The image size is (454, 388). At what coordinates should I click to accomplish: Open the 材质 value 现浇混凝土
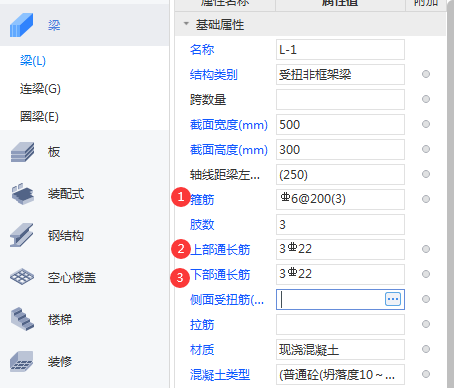click(x=340, y=349)
